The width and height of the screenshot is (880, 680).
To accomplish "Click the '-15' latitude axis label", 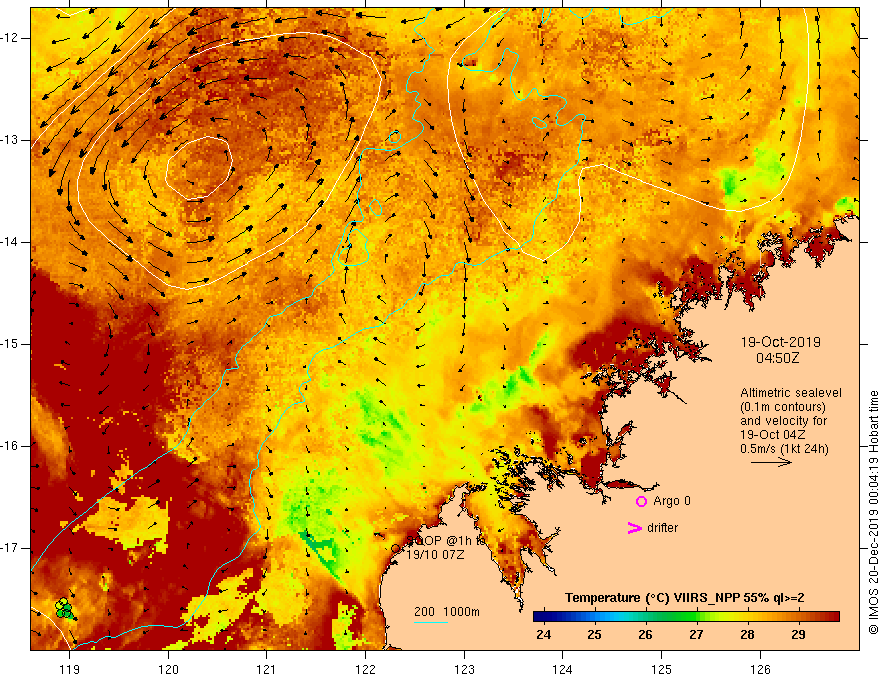I will click(9, 344).
